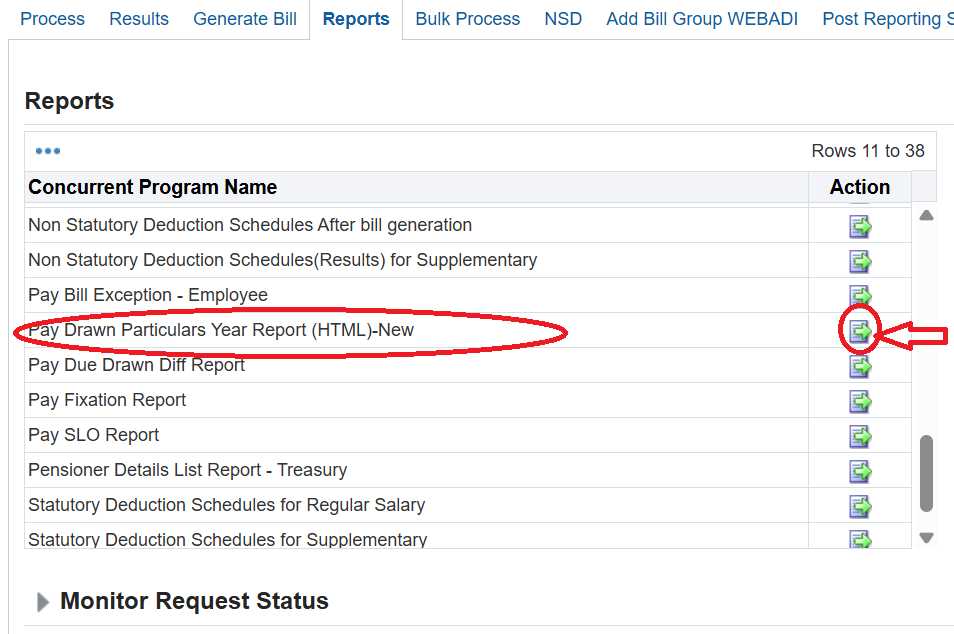This screenshot has width=954, height=634.
Task: Click the reports table scrollbar thumb
Action: (x=926, y=473)
